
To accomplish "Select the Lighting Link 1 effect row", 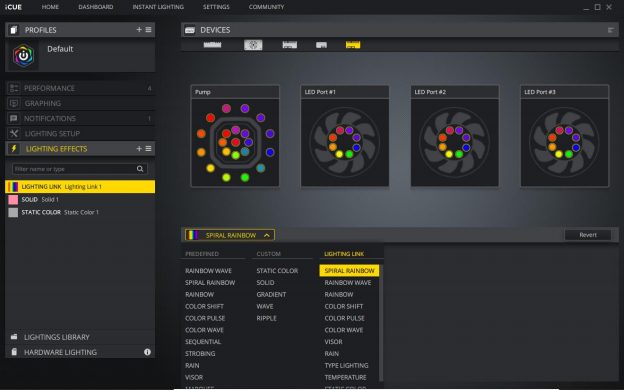I will click(80, 187).
